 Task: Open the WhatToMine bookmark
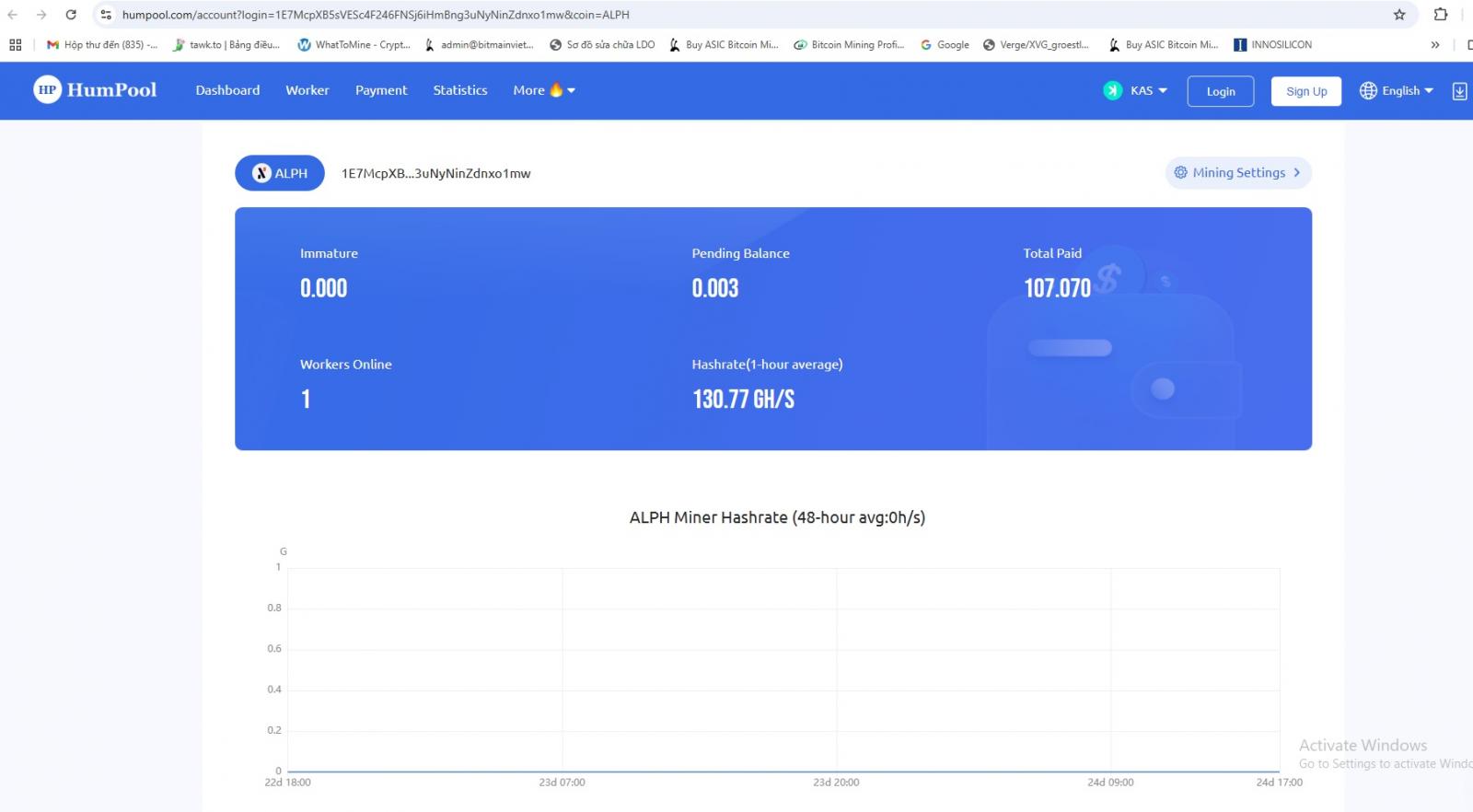pos(354,44)
